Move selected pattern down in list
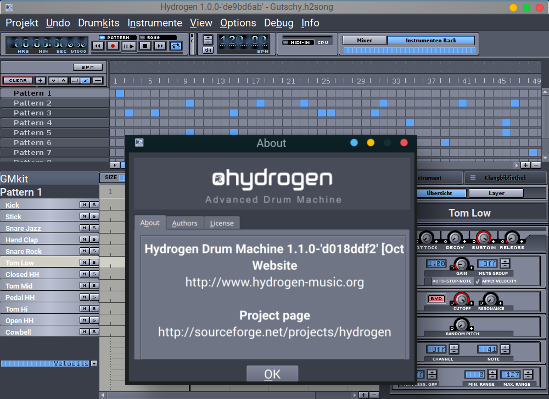The width and height of the screenshot is (549, 399). (53, 80)
